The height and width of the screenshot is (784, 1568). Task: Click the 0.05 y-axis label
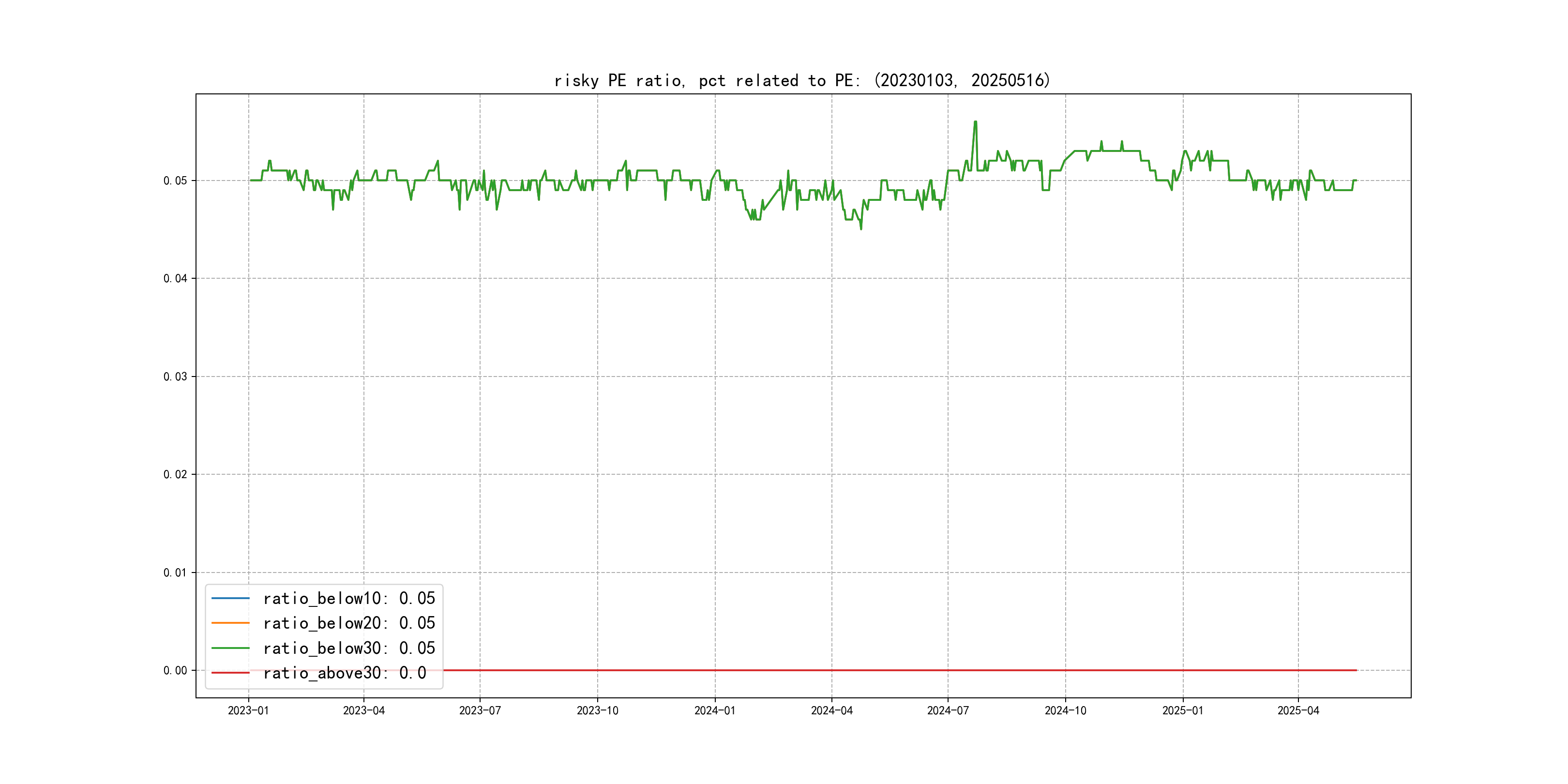[175, 181]
